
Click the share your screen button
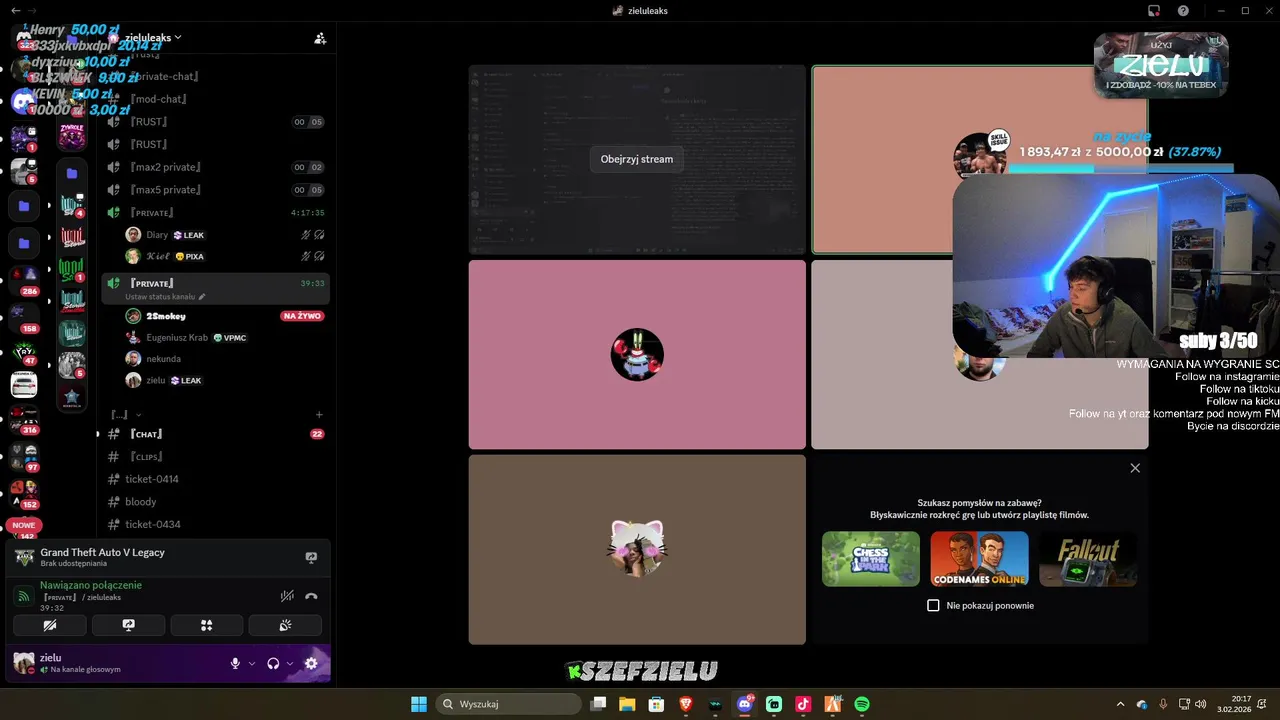pyautogui.click(x=128, y=626)
